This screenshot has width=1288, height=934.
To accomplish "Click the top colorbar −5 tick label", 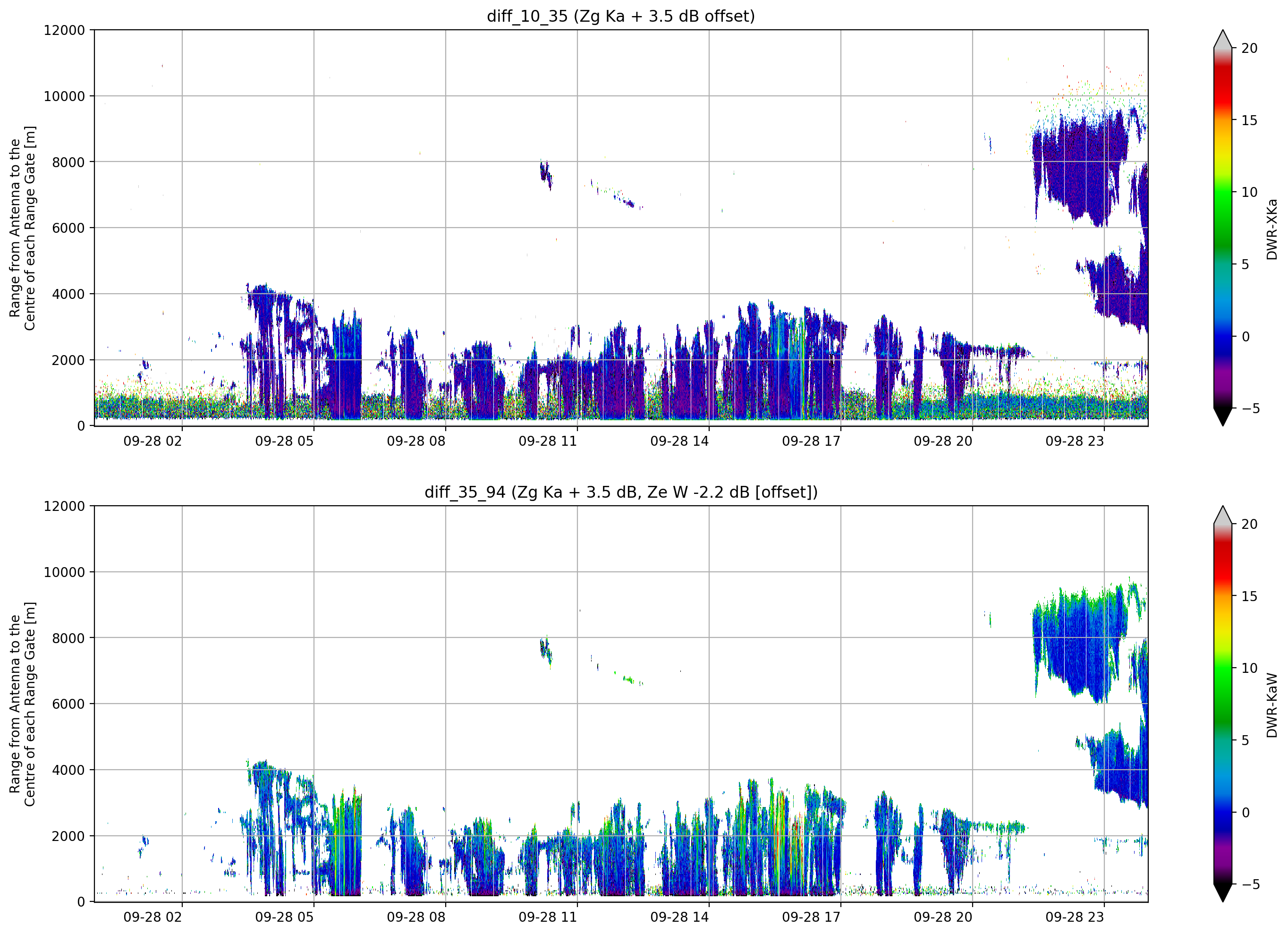I will pyautogui.click(x=1251, y=408).
